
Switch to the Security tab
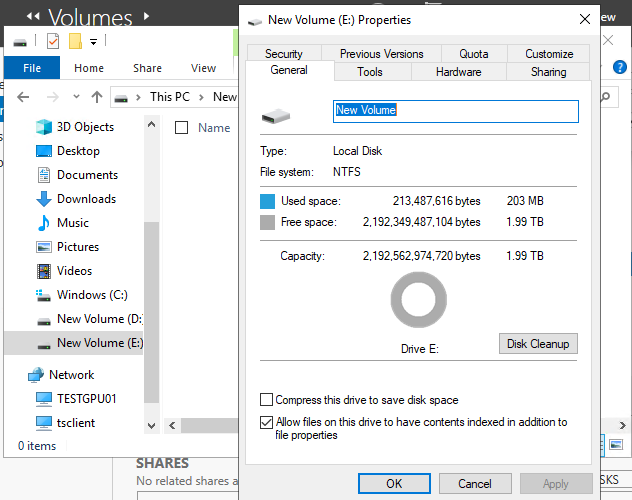point(284,54)
